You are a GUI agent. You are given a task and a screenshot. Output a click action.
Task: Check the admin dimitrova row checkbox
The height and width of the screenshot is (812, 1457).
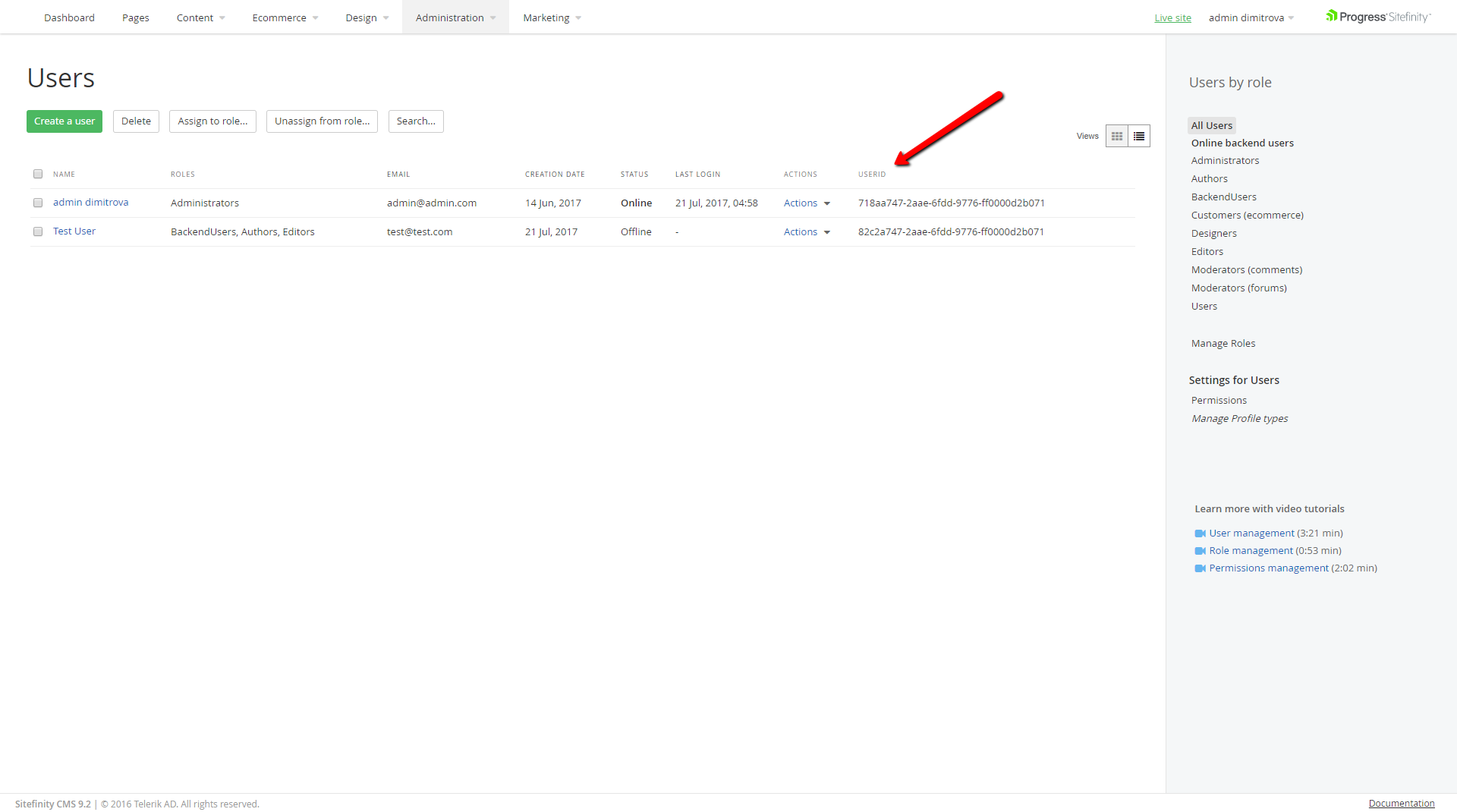[38, 203]
